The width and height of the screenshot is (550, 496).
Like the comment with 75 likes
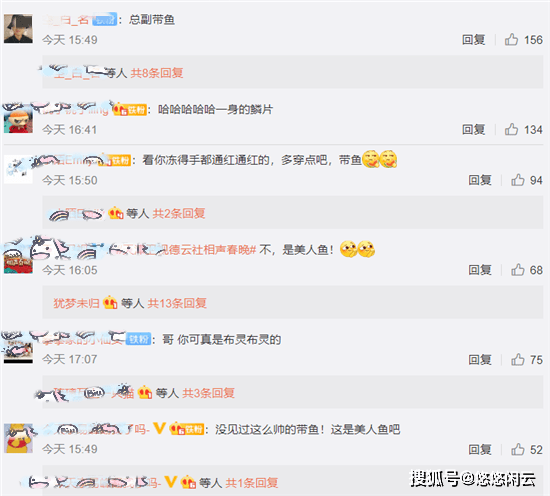518,360
